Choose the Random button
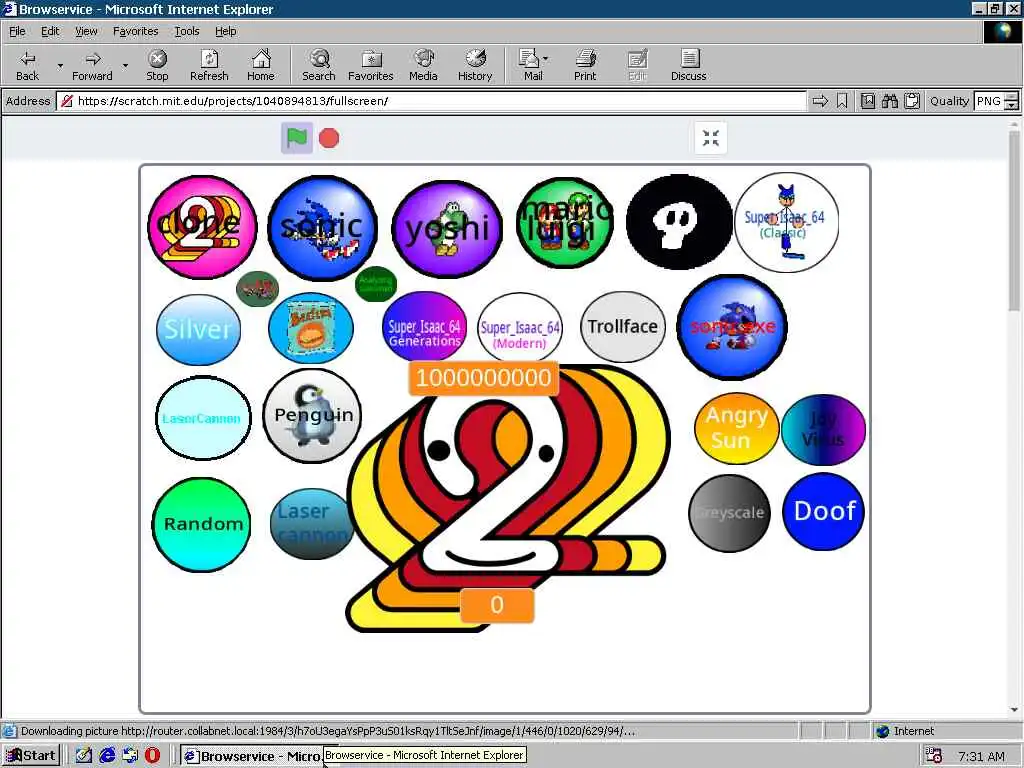The image size is (1024, 768). pyautogui.click(x=202, y=524)
